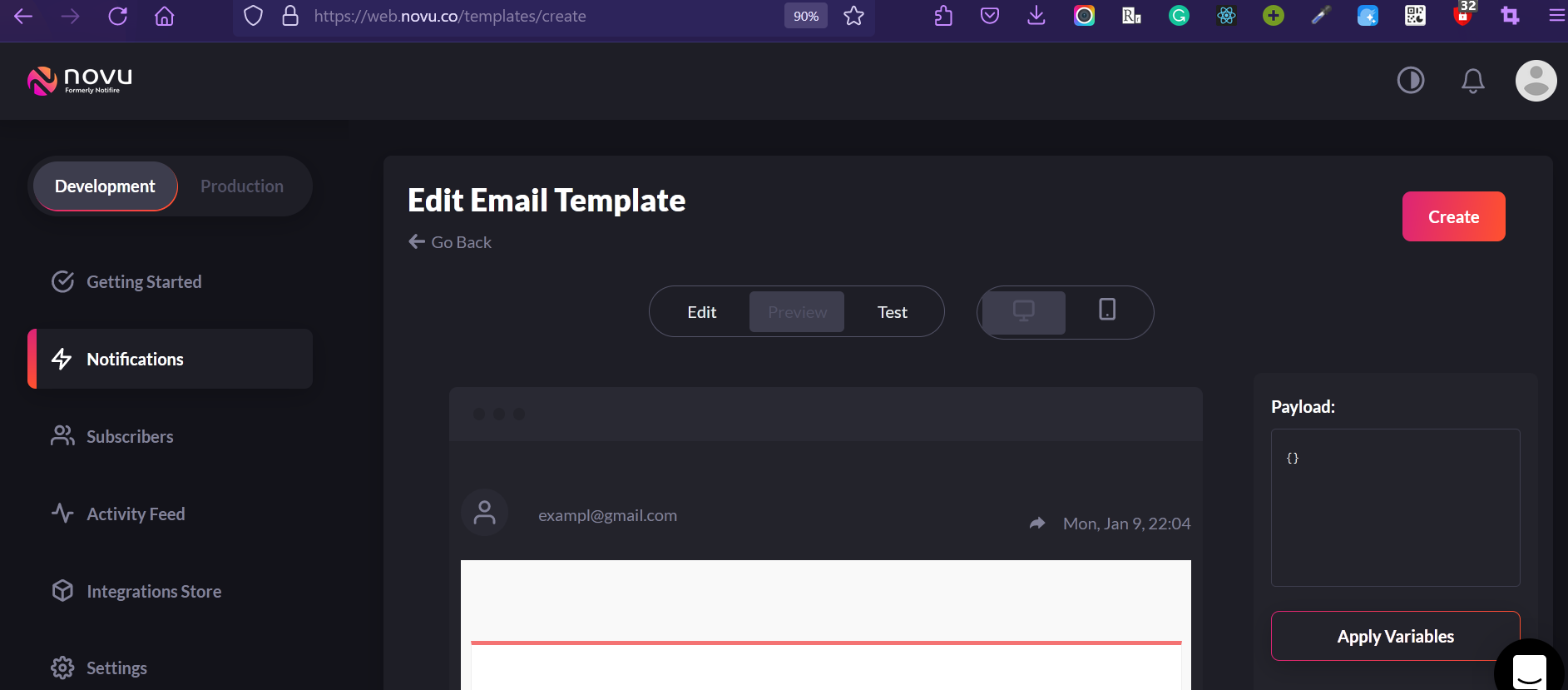This screenshot has height=690, width=1568.
Task: Click the browser forward arrow
Action: point(71,16)
